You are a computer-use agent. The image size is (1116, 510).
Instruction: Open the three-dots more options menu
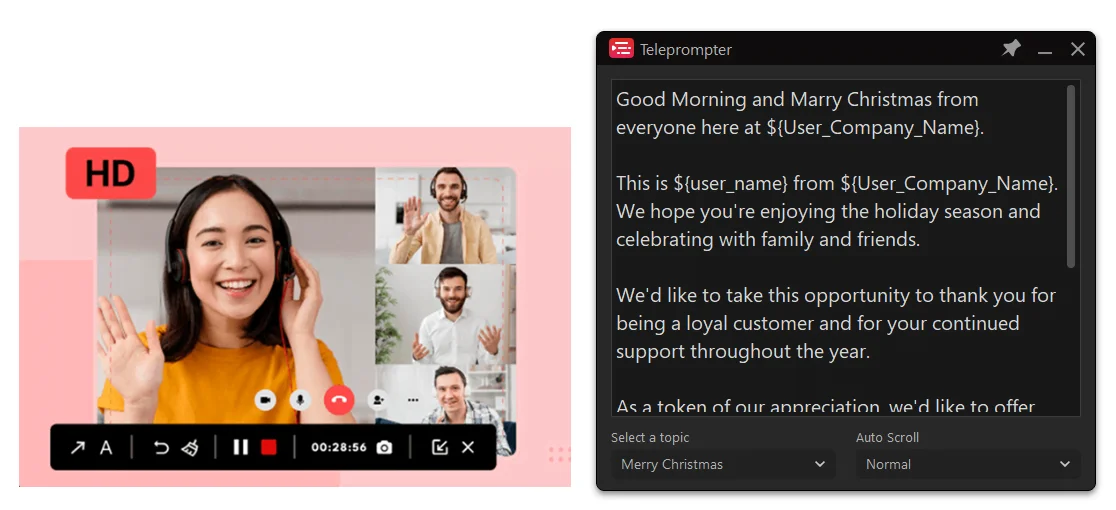(412, 400)
